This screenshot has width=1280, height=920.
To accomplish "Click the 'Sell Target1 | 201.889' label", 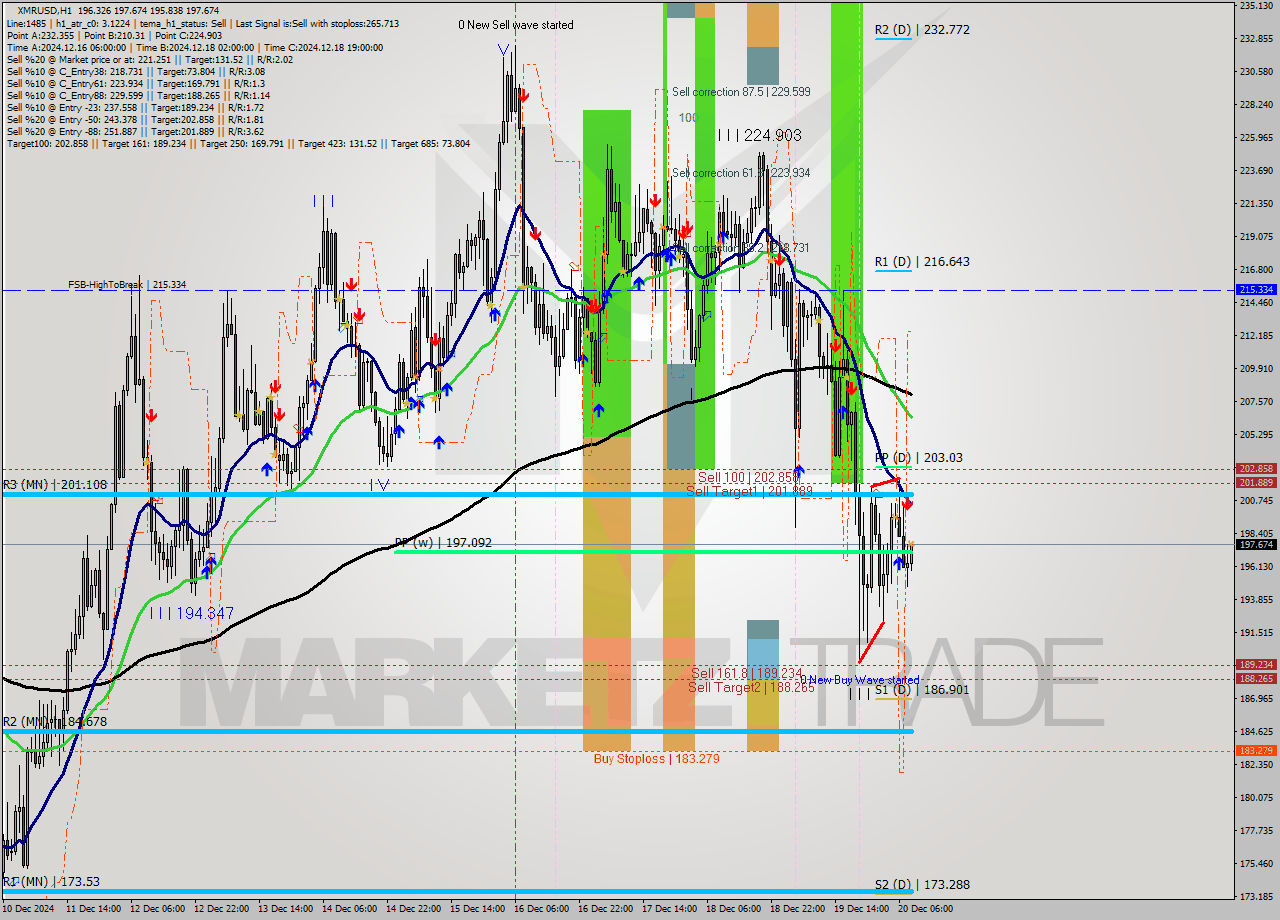I will tap(749, 491).
